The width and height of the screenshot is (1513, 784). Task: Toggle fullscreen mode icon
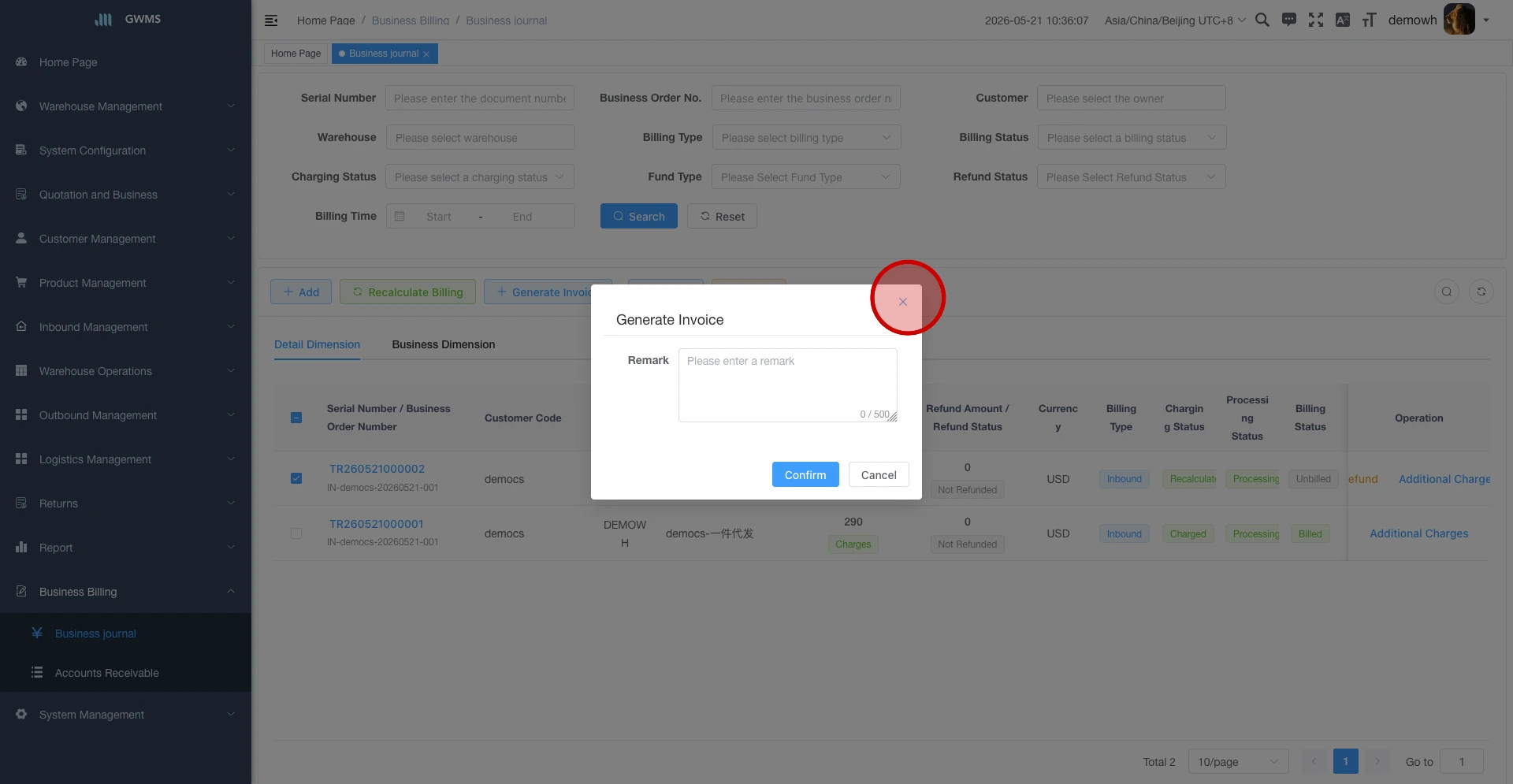1316,20
